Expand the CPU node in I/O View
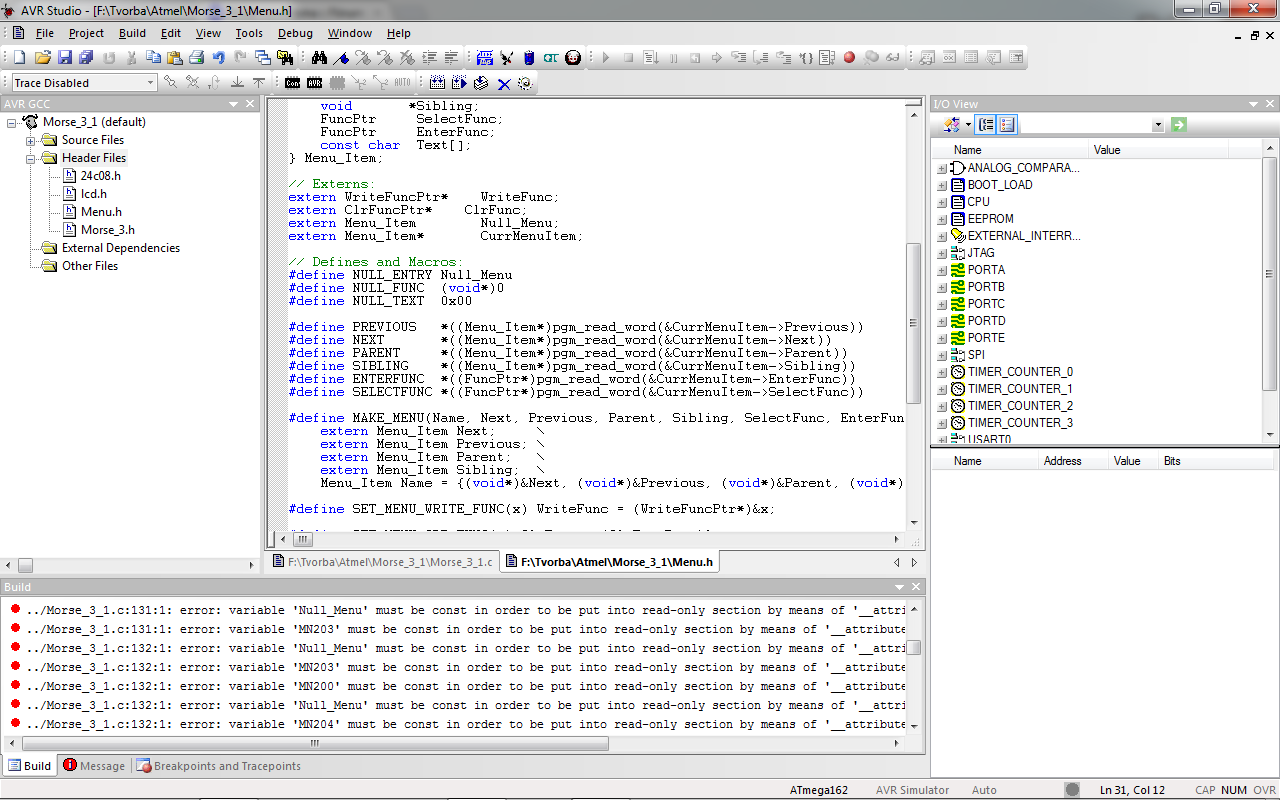1280x800 pixels. tap(942, 202)
